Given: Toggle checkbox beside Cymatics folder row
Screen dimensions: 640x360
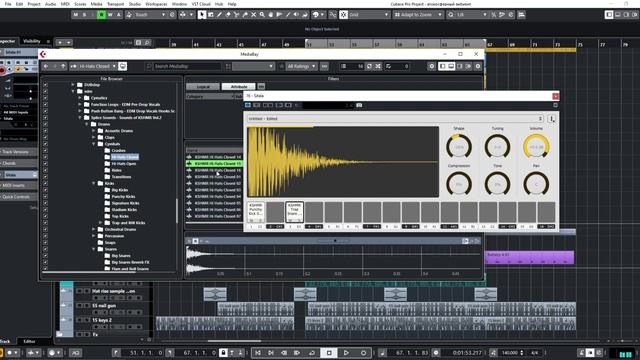Looking at the screenshot, I should click(45, 98).
